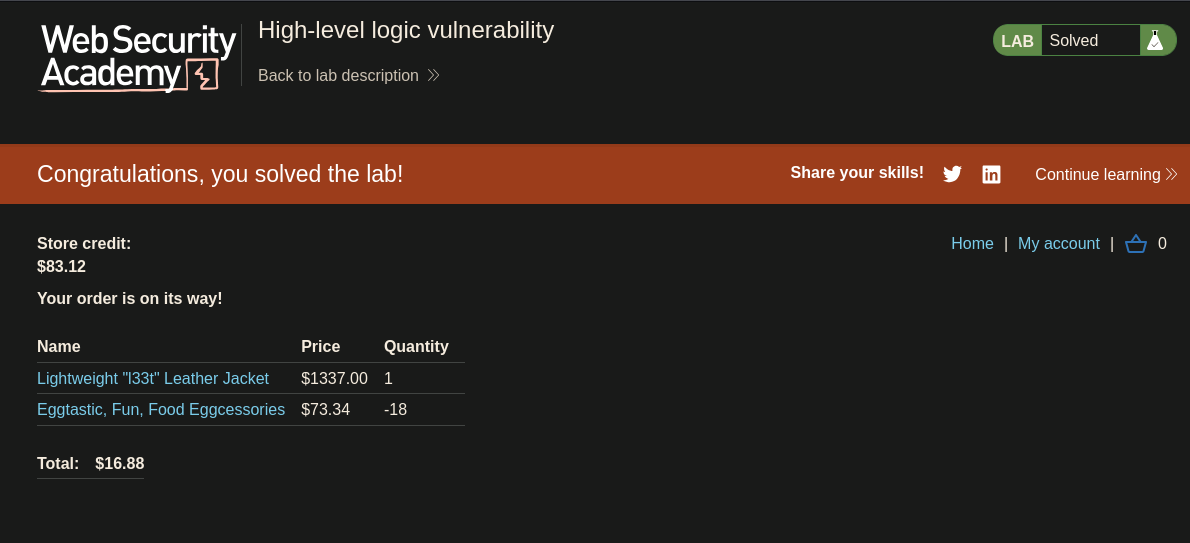Screen dimensions: 1190x543
Task: Click double chevron after Continue learning
Action: (1171, 174)
